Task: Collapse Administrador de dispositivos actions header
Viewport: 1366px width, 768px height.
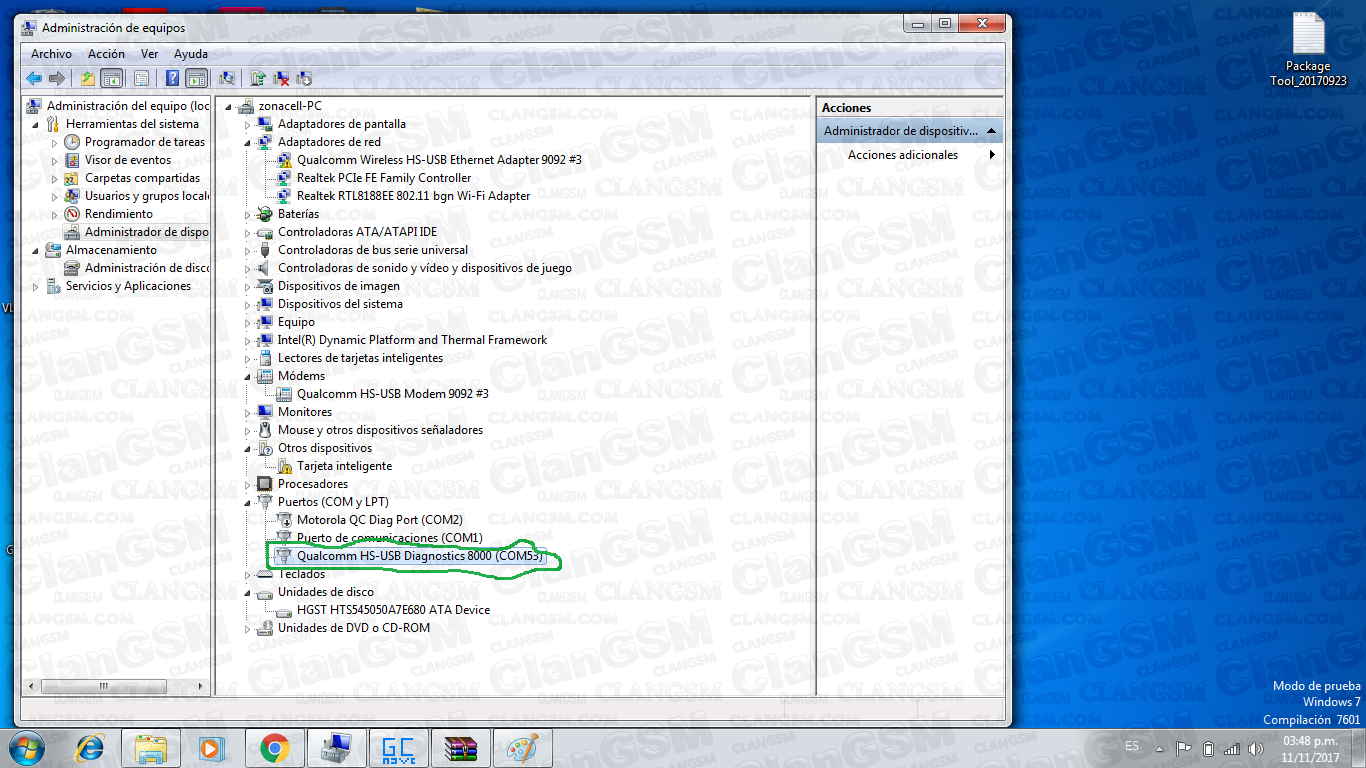Action: [991, 131]
